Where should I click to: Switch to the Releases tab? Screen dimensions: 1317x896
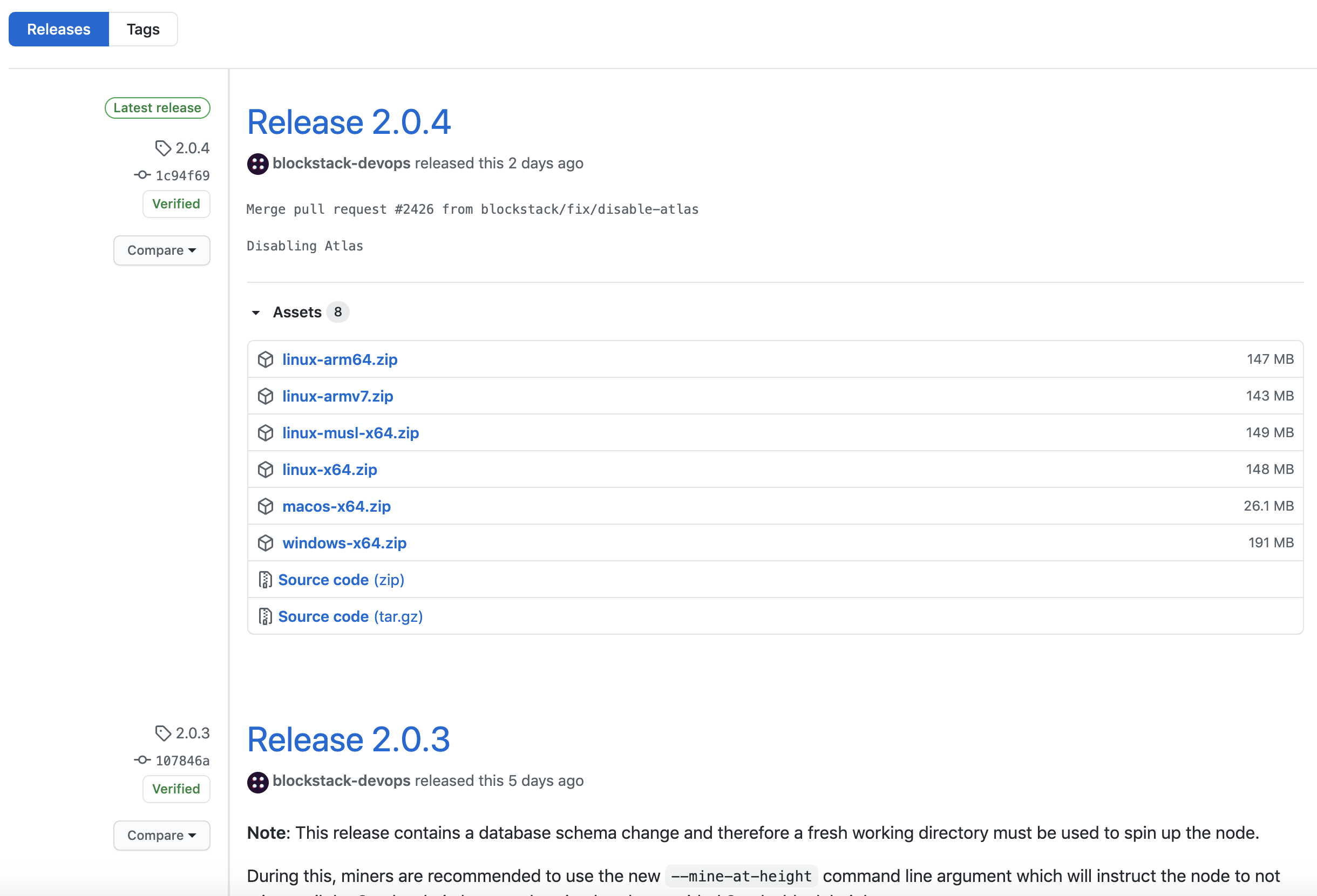pyautogui.click(x=58, y=29)
